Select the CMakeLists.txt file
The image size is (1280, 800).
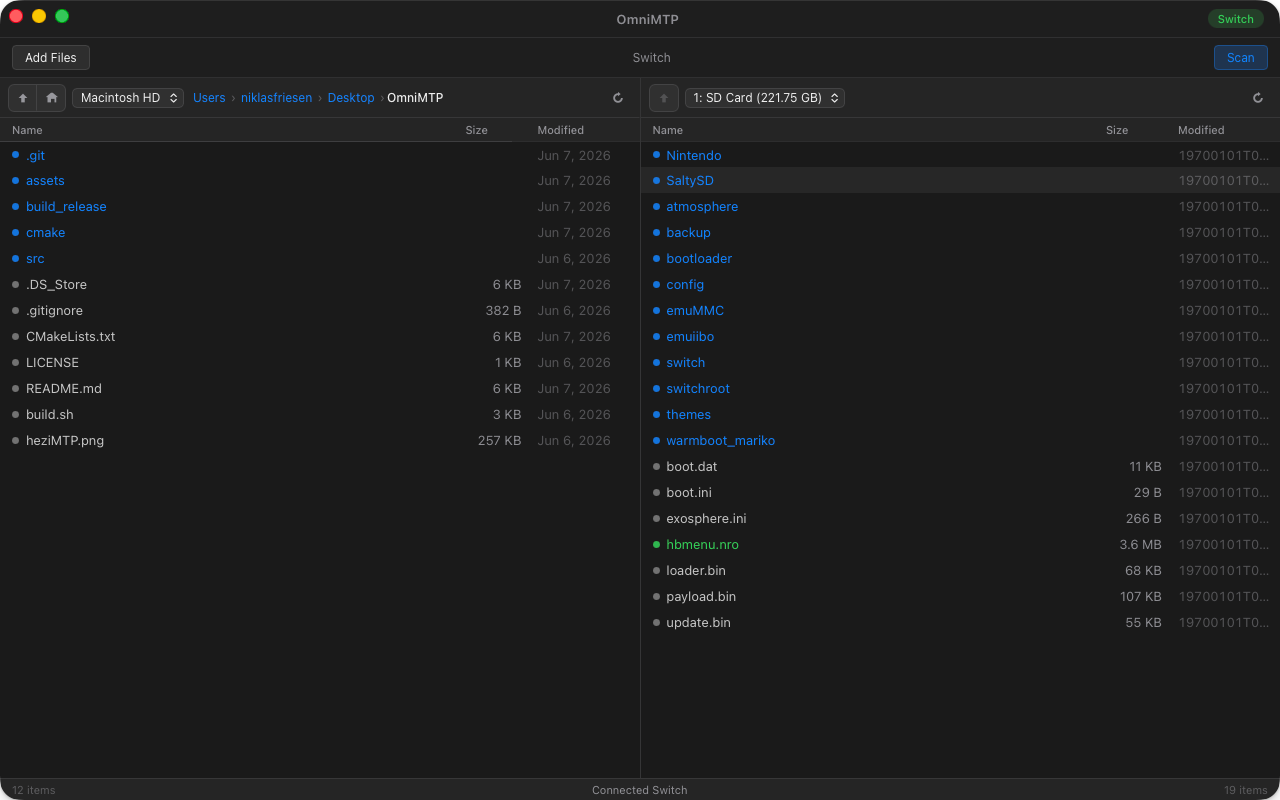click(x=320, y=337)
